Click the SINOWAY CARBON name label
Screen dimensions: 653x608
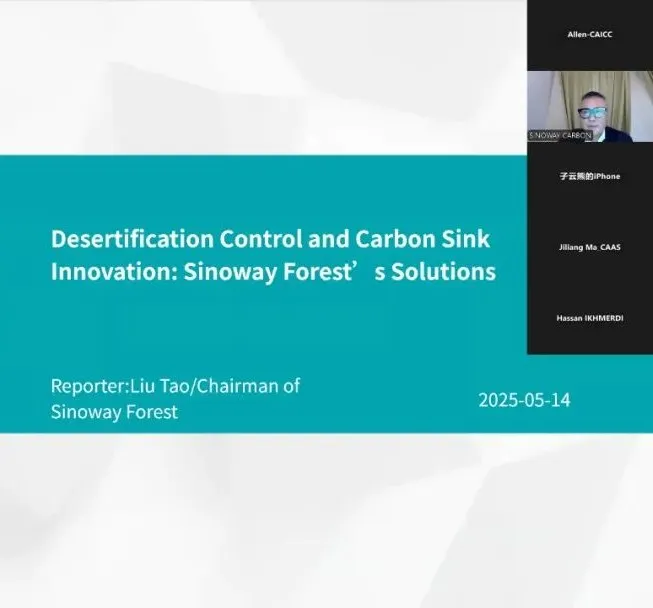pyautogui.click(x=560, y=136)
